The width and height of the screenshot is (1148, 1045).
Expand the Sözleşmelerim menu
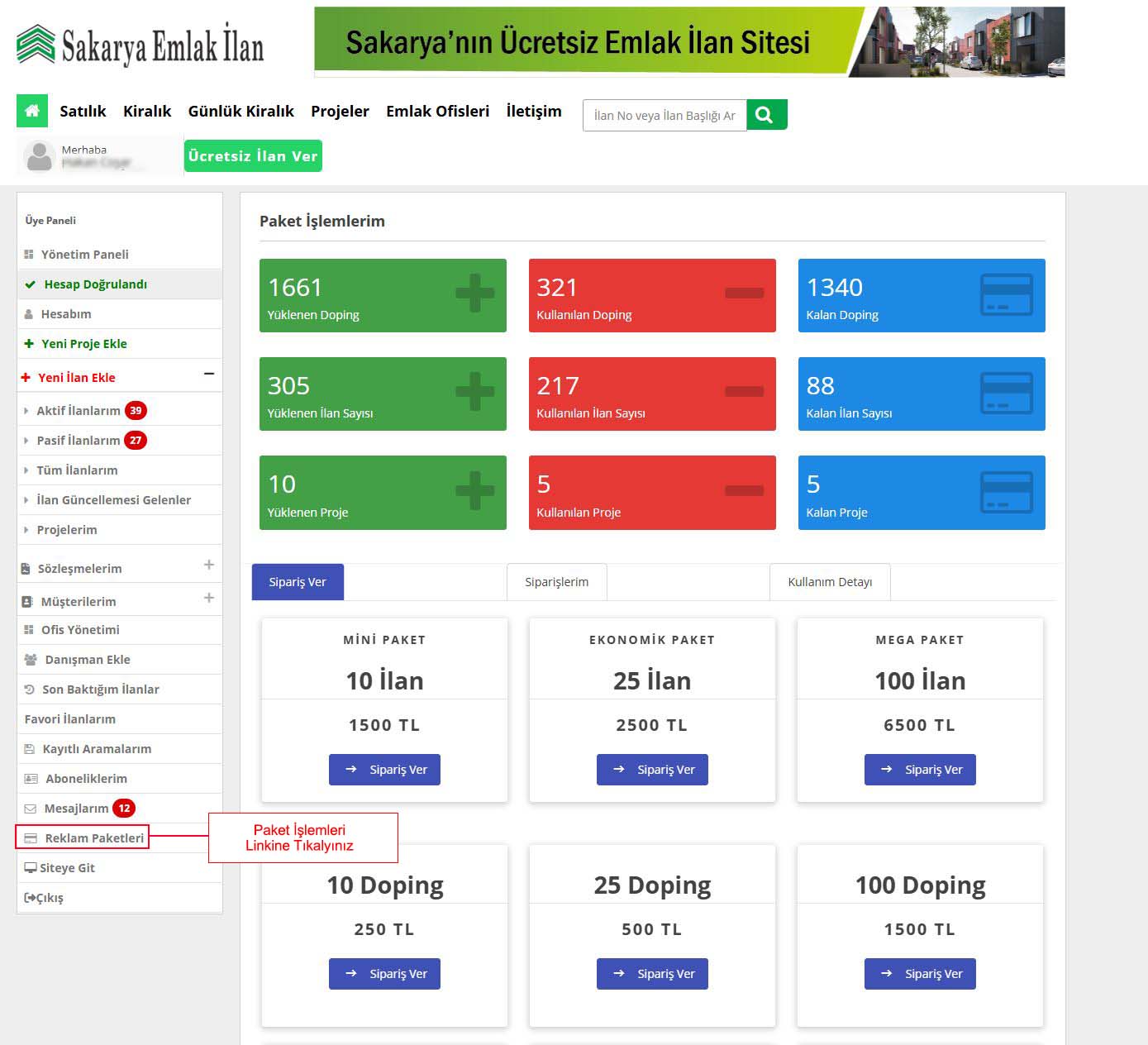point(209,565)
